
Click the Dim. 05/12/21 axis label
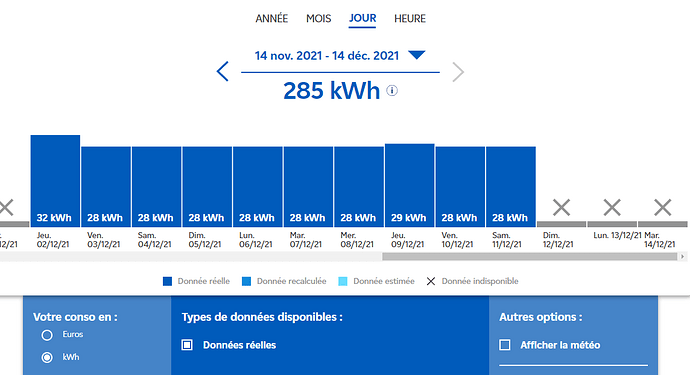(205, 240)
